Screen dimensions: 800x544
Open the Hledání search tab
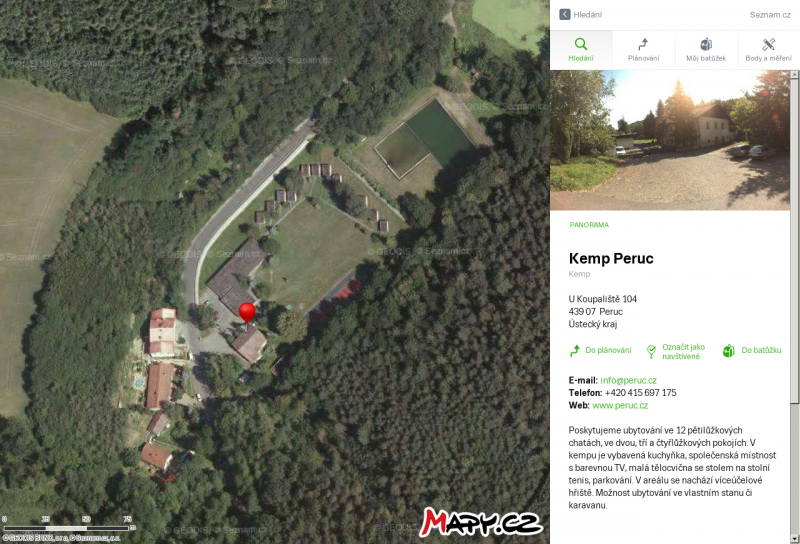coord(581,50)
